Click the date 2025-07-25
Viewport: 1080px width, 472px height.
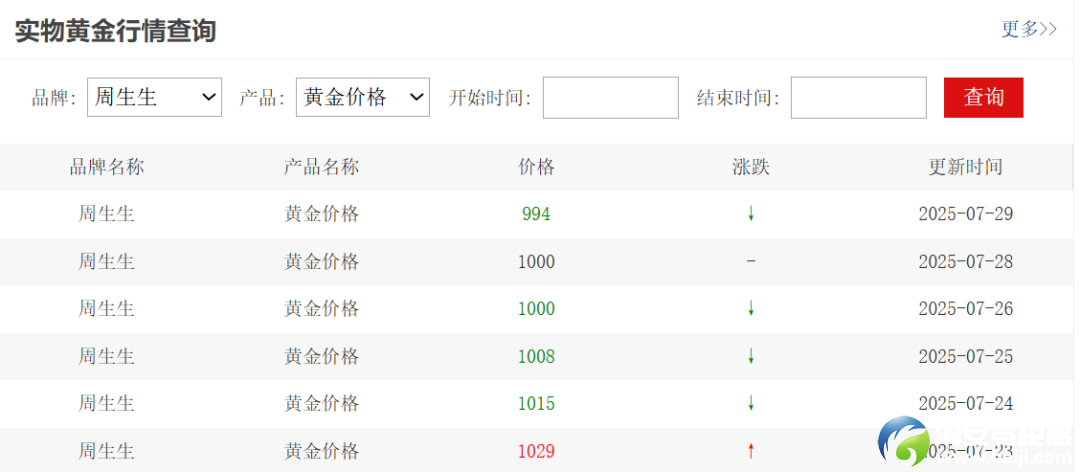(x=966, y=356)
